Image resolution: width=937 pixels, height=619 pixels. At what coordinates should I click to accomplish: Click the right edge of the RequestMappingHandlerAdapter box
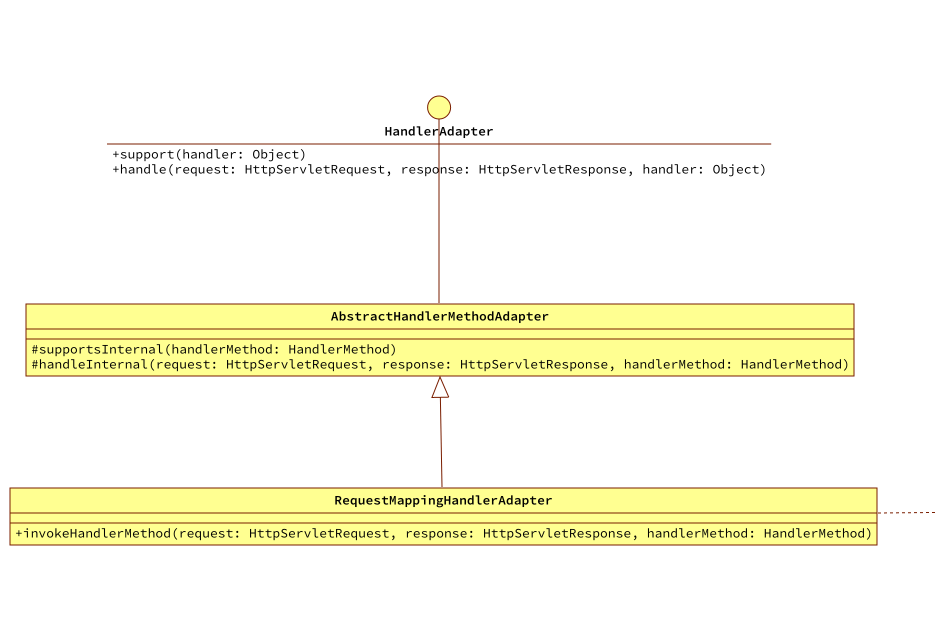(875, 517)
